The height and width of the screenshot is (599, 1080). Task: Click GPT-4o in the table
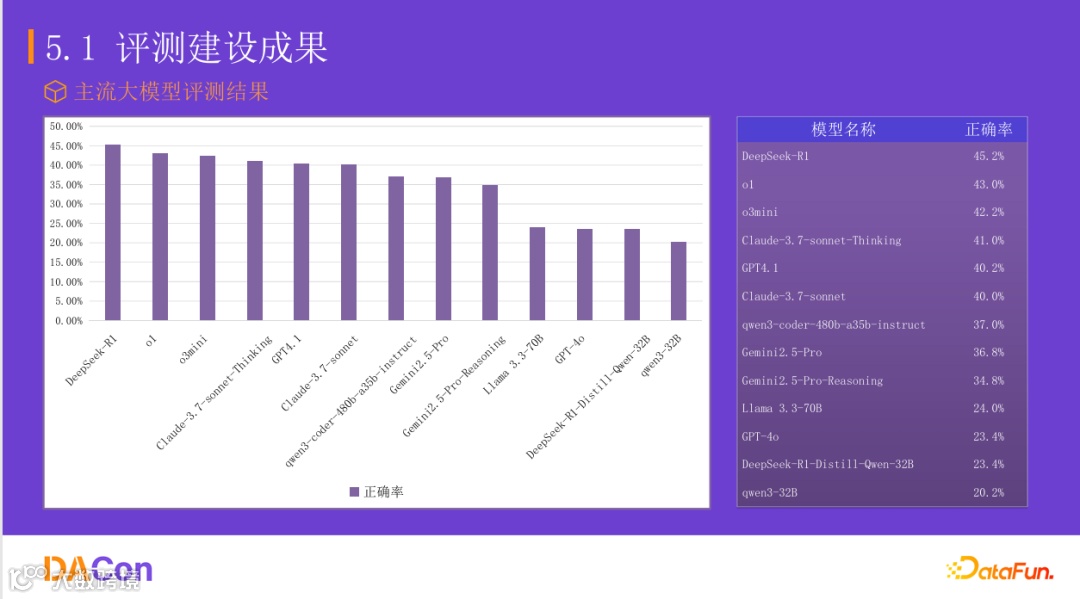point(760,437)
